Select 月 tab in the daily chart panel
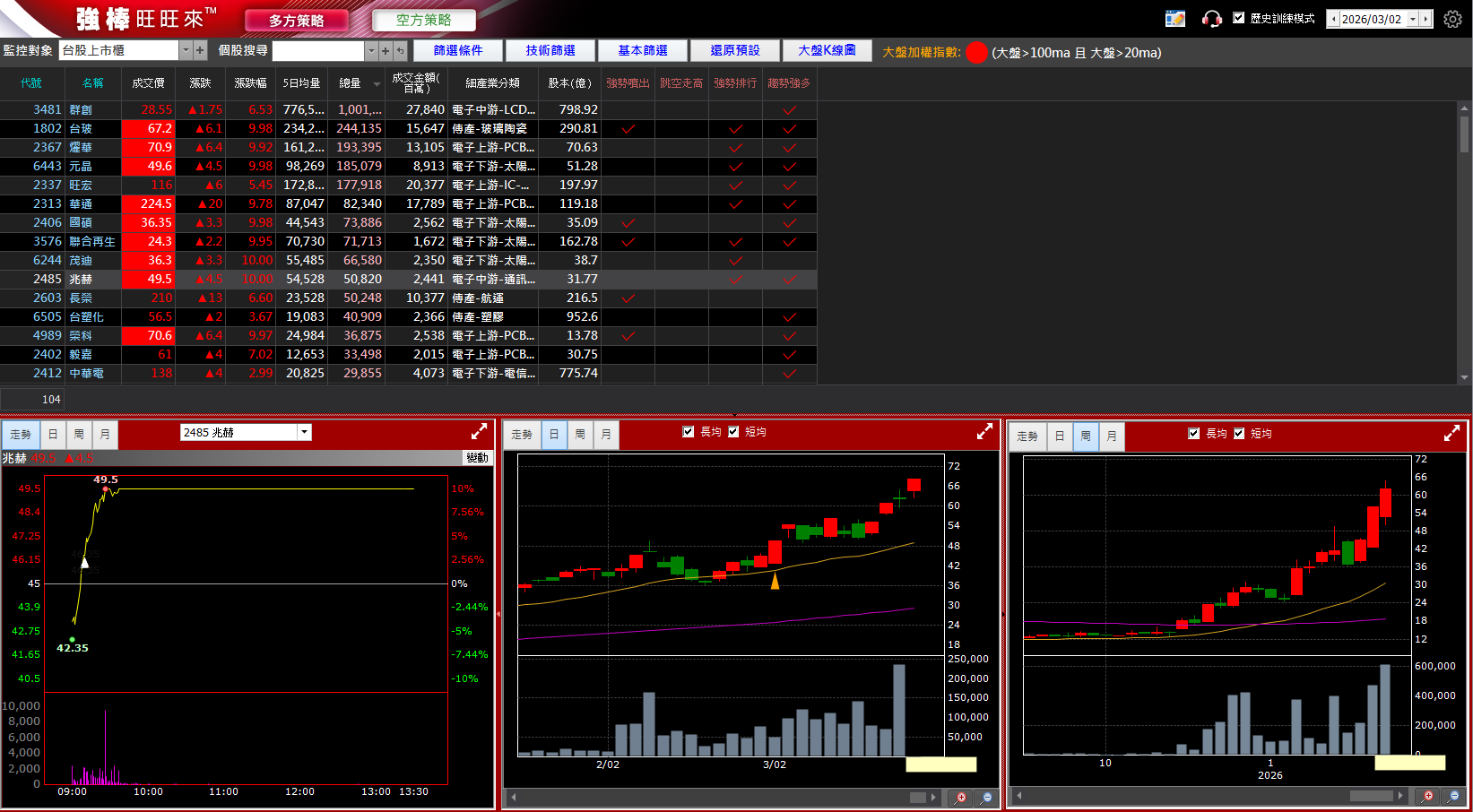This screenshot has width=1473, height=812. [606, 435]
